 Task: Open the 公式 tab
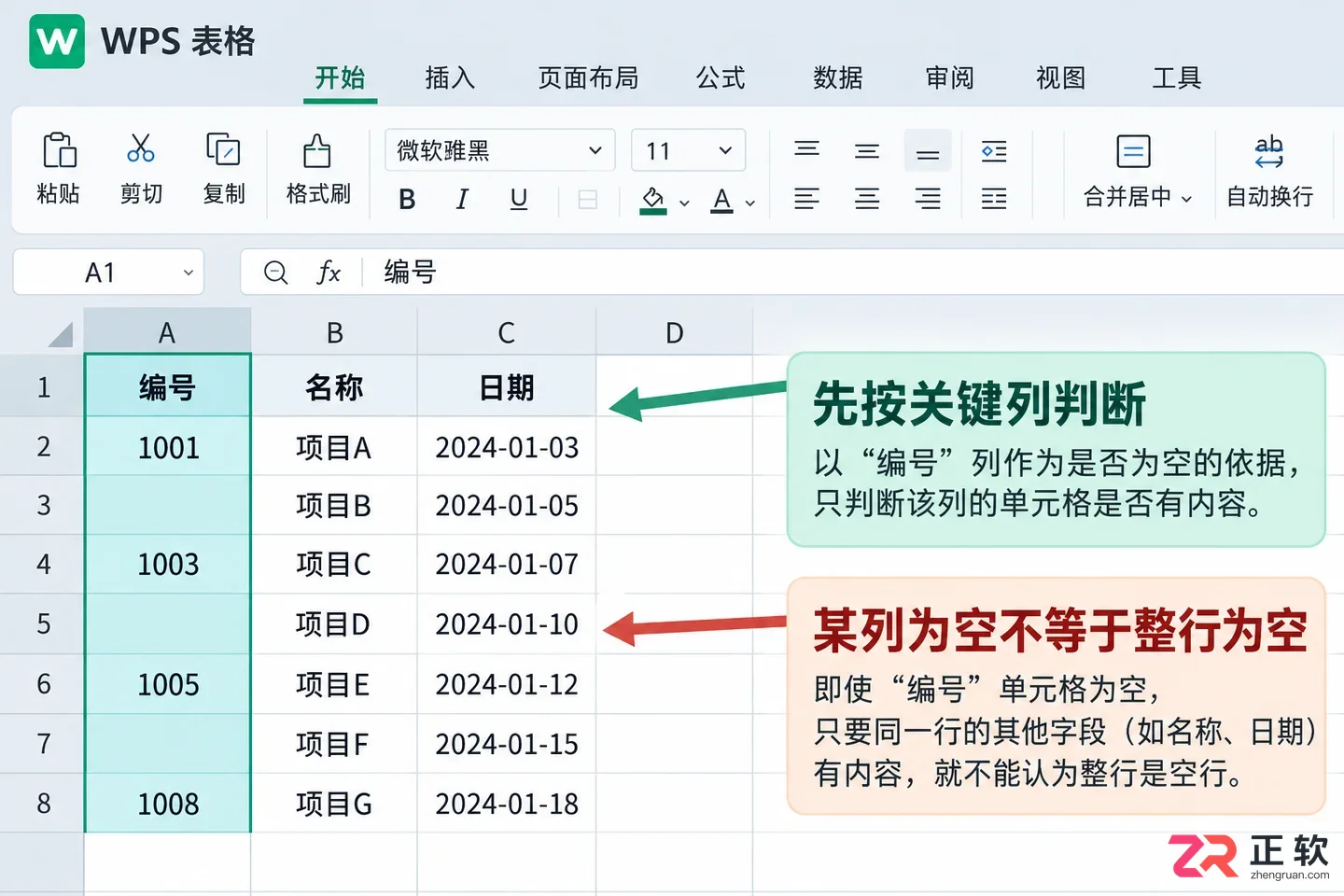(x=721, y=77)
